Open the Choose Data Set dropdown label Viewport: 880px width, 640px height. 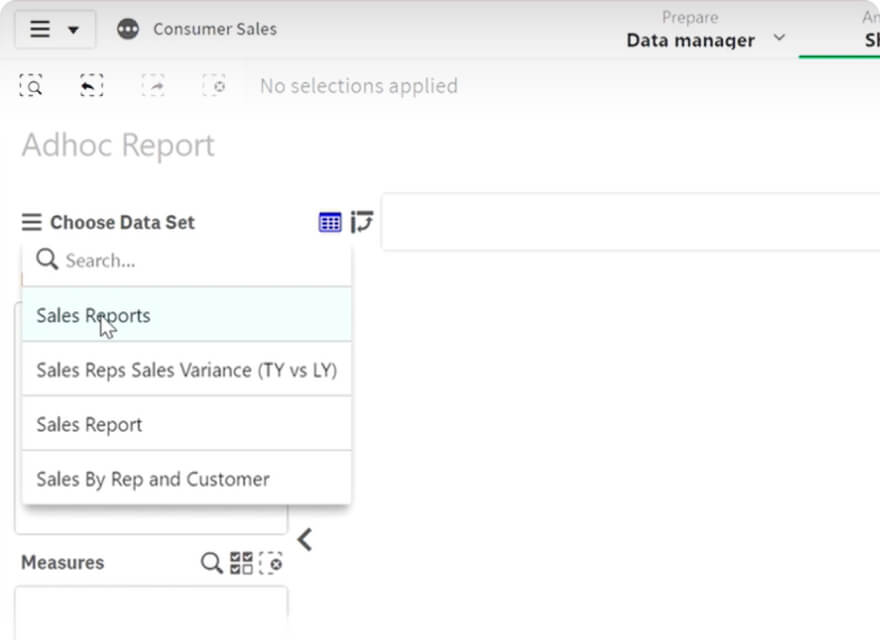click(x=122, y=222)
